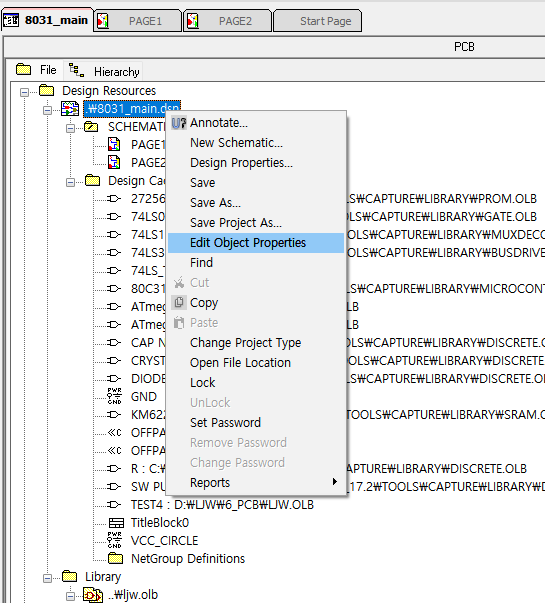
Task: Choose Change Project Type menu entry
Action: point(256,343)
